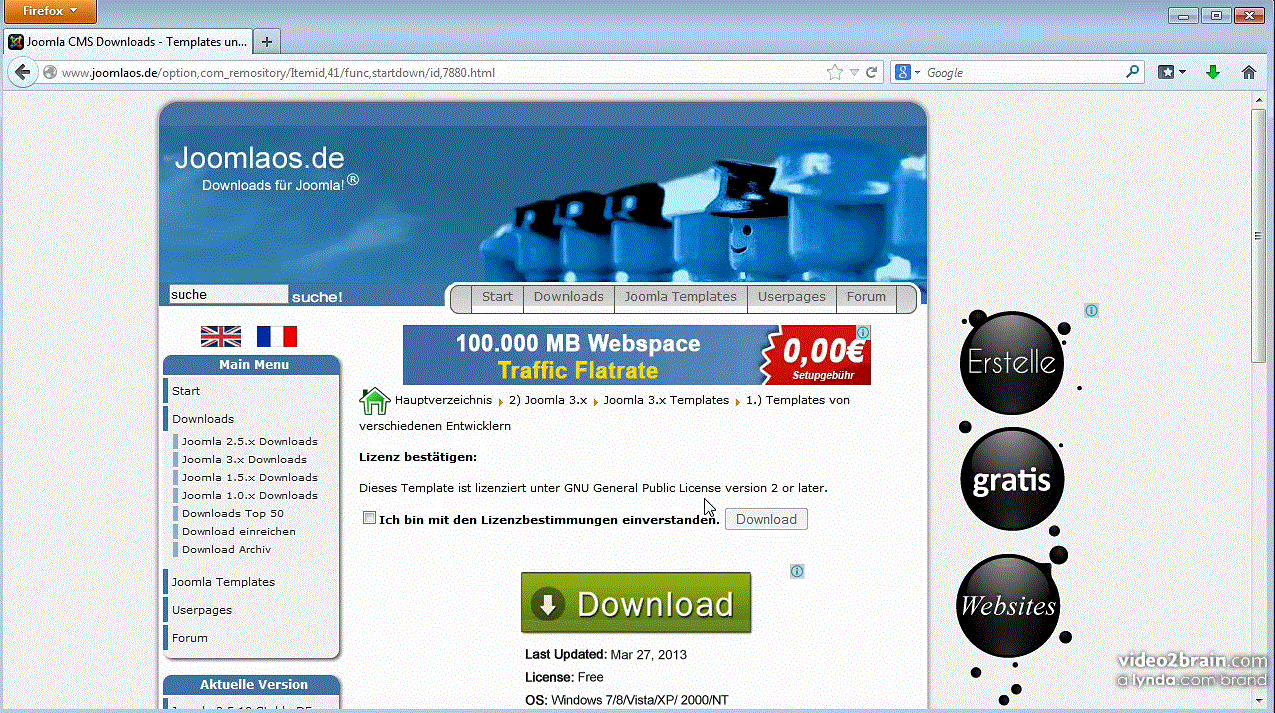The width and height of the screenshot is (1275, 713).
Task: Click the 100.000 MB Webspace banner ad
Action: 636,355
